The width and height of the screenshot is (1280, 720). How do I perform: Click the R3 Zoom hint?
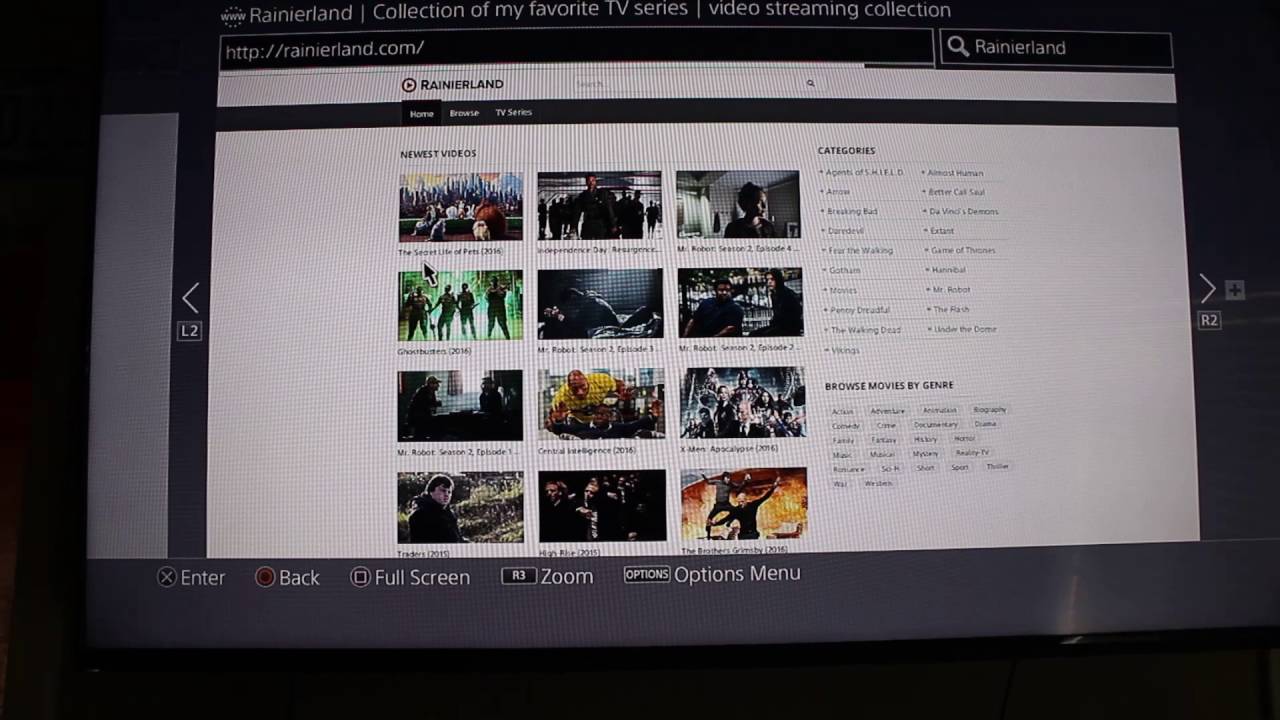(x=547, y=576)
